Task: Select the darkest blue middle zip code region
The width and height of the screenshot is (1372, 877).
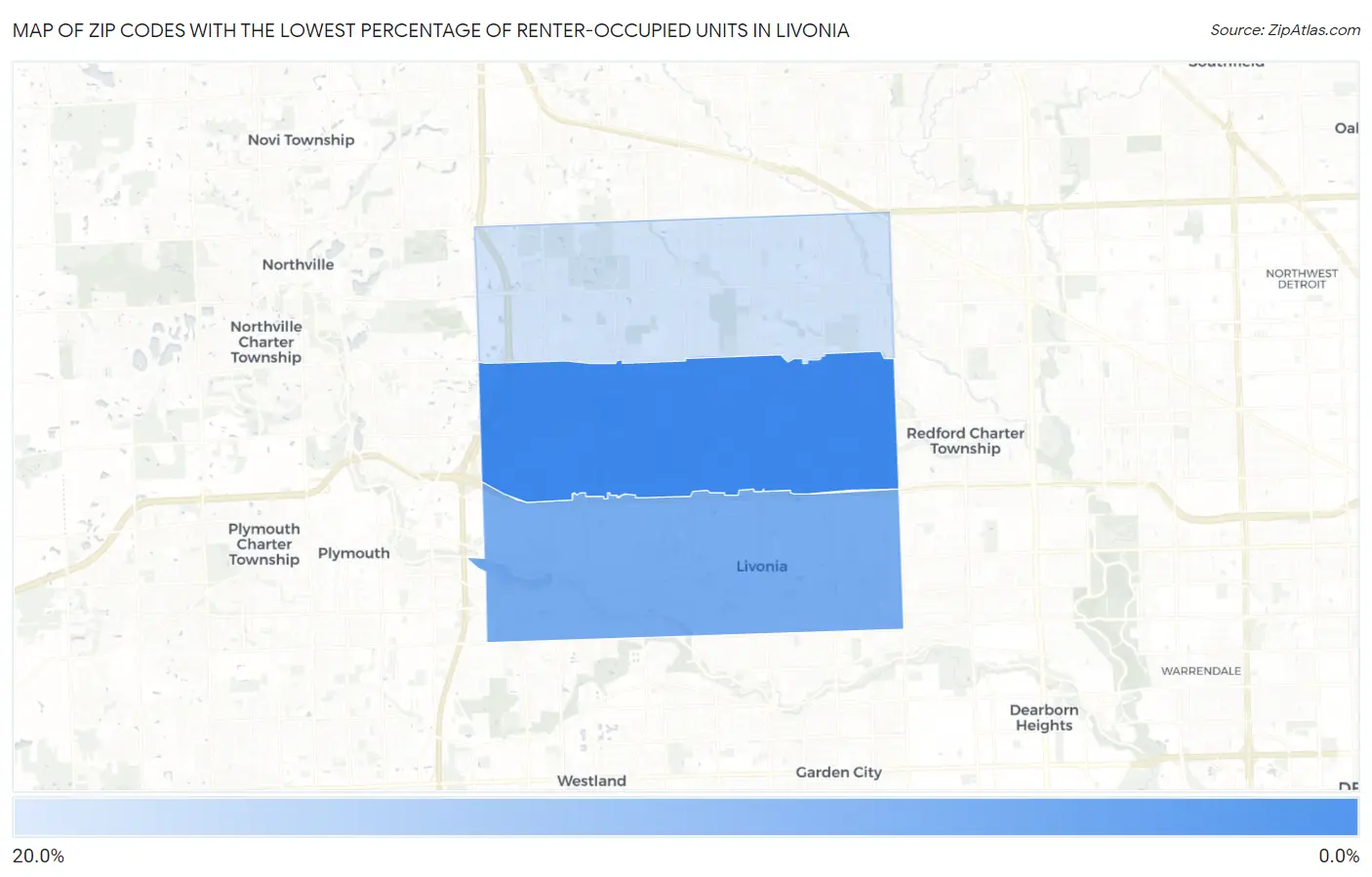Action: pyautogui.click(x=688, y=426)
